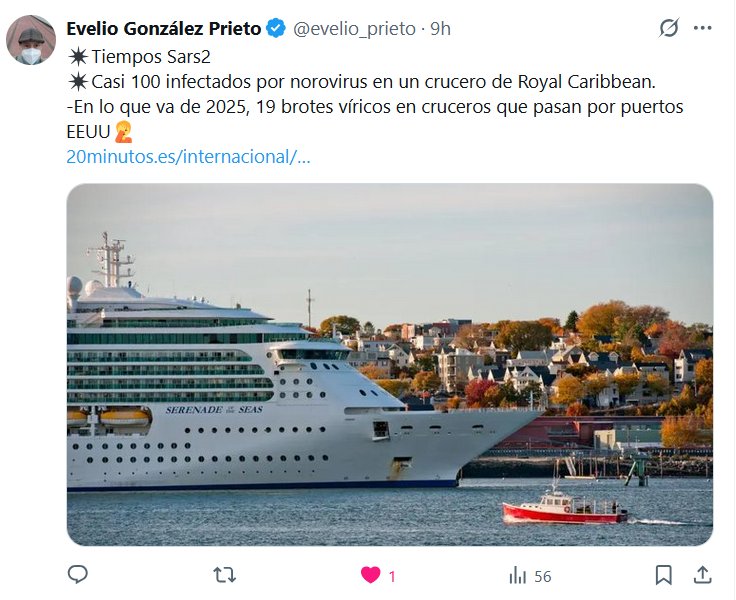Click the name Evelio González Prieto
The image size is (736, 600).
[x=165, y=29]
